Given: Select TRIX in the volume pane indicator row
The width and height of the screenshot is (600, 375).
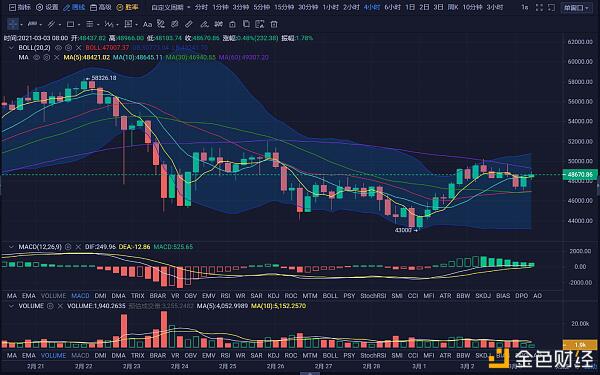Looking at the screenshot, I should coord(138,355).
